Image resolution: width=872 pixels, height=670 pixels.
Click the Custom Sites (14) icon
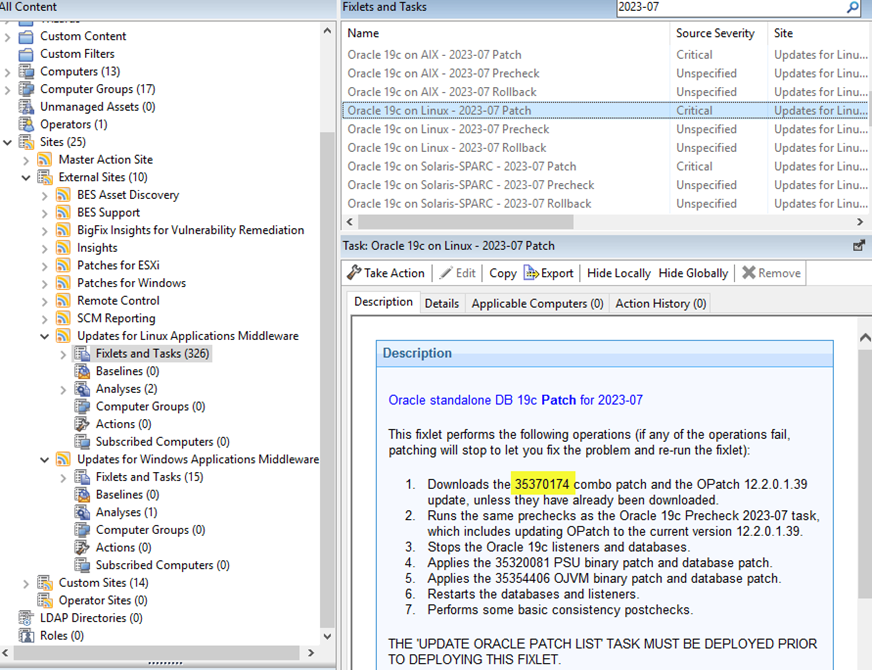44,583
